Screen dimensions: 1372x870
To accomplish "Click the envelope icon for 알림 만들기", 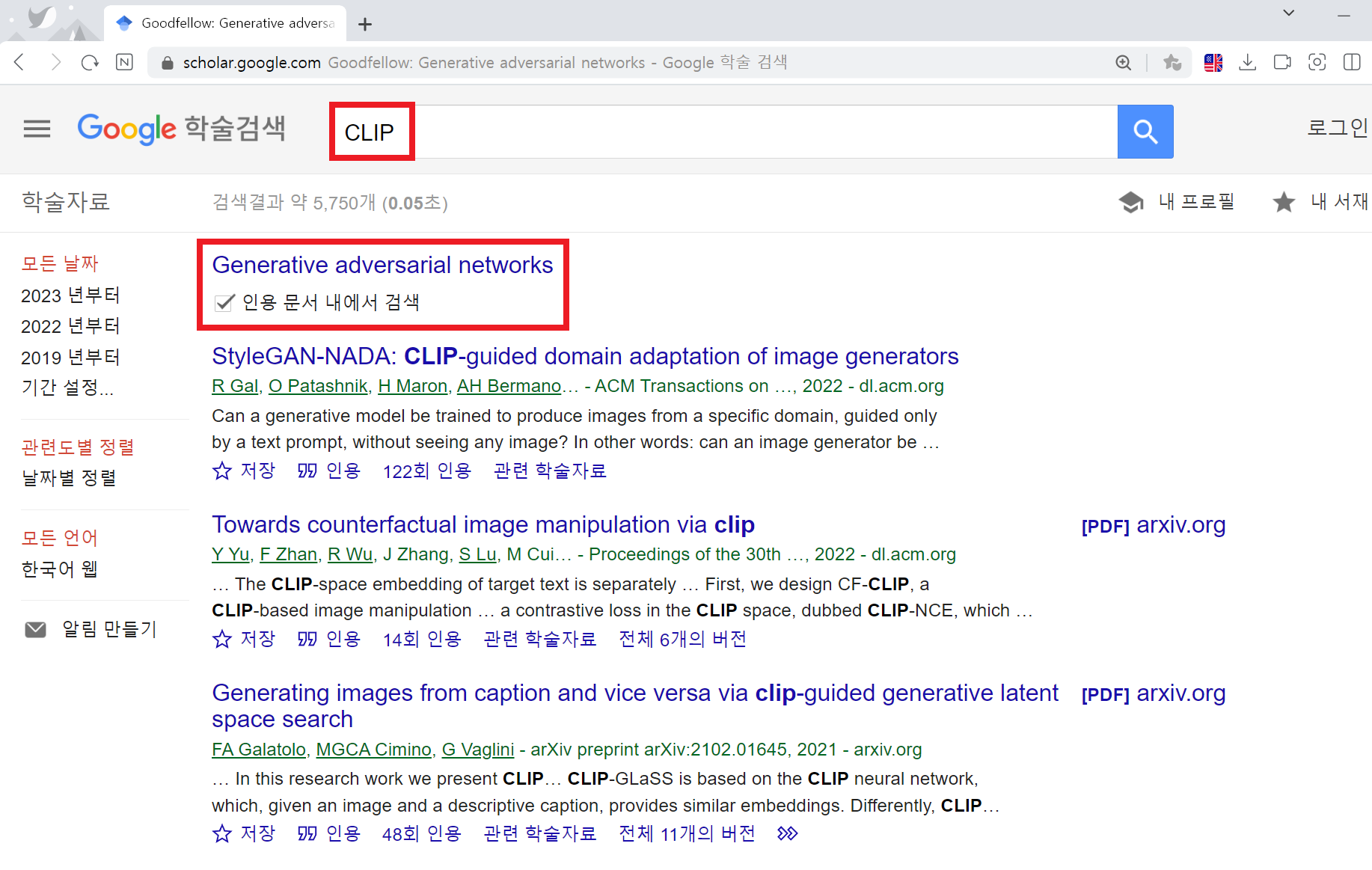I will (x=35, y=630).
